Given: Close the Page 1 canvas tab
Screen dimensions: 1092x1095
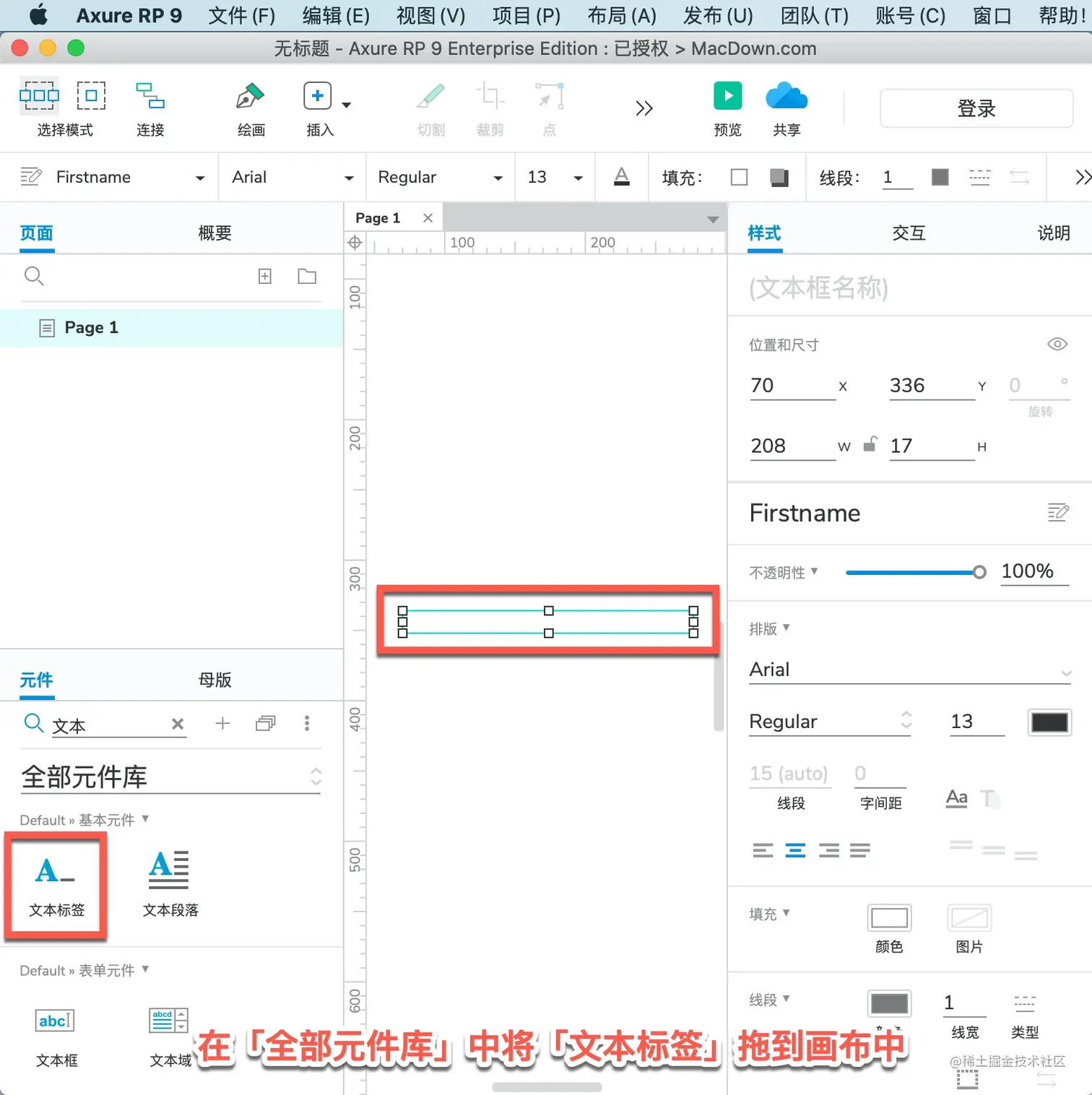Looking at the screenshot, I should point(428,218).
